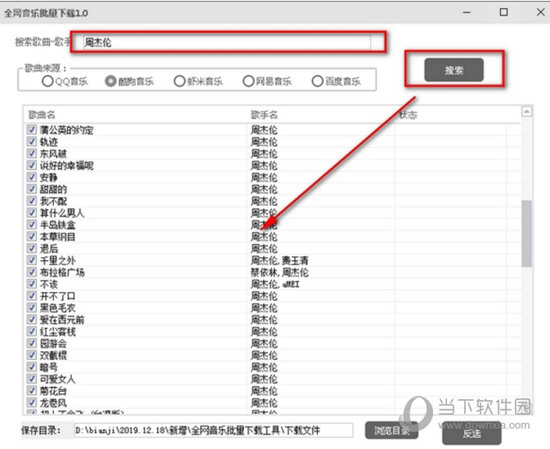Image resolution: width=550 pixels, height=449 pixels.
Task: Click the 反选 invert selection button
Action: [472, 434]
